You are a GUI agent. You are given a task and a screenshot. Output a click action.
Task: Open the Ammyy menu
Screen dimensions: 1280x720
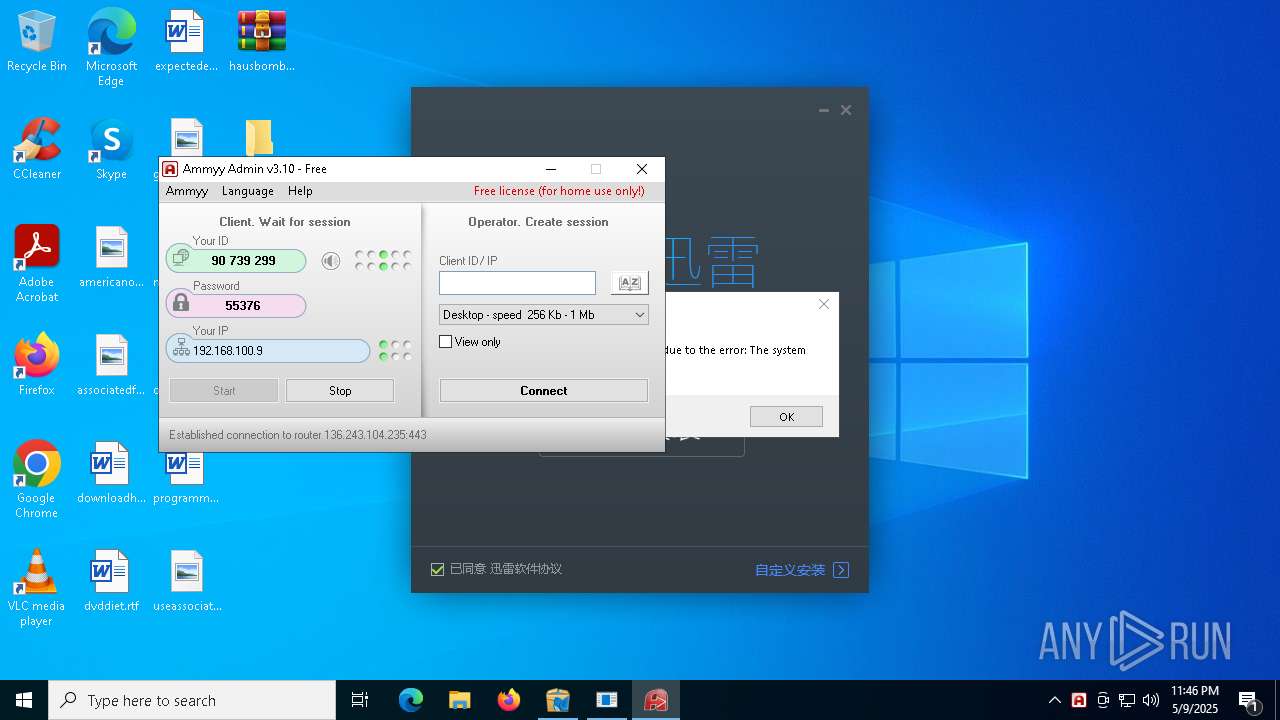[x=187, y=191]
